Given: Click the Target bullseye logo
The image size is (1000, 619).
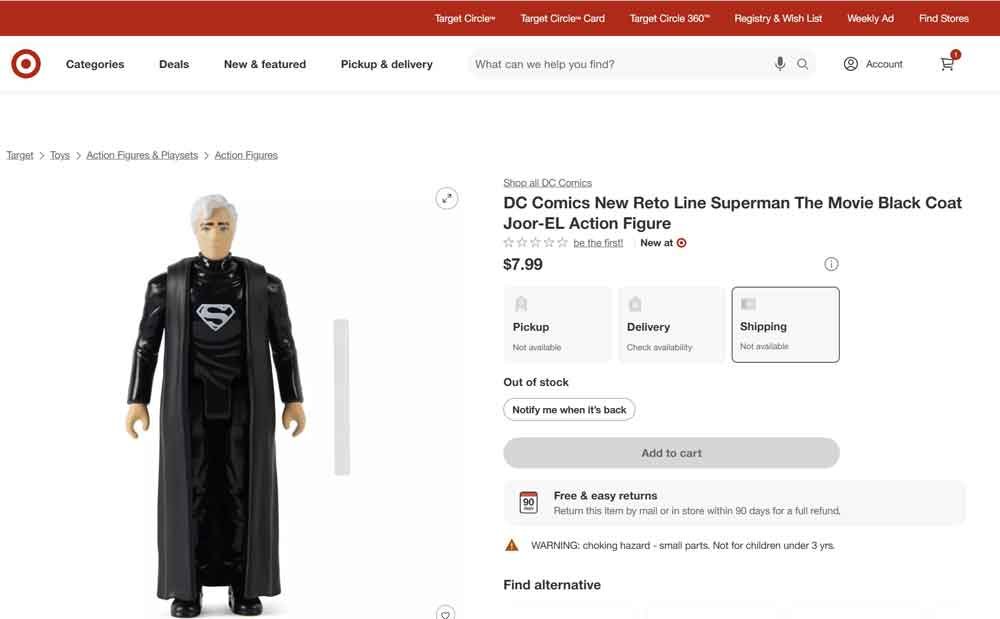Looking at the screenshot, I should [26, 64].
